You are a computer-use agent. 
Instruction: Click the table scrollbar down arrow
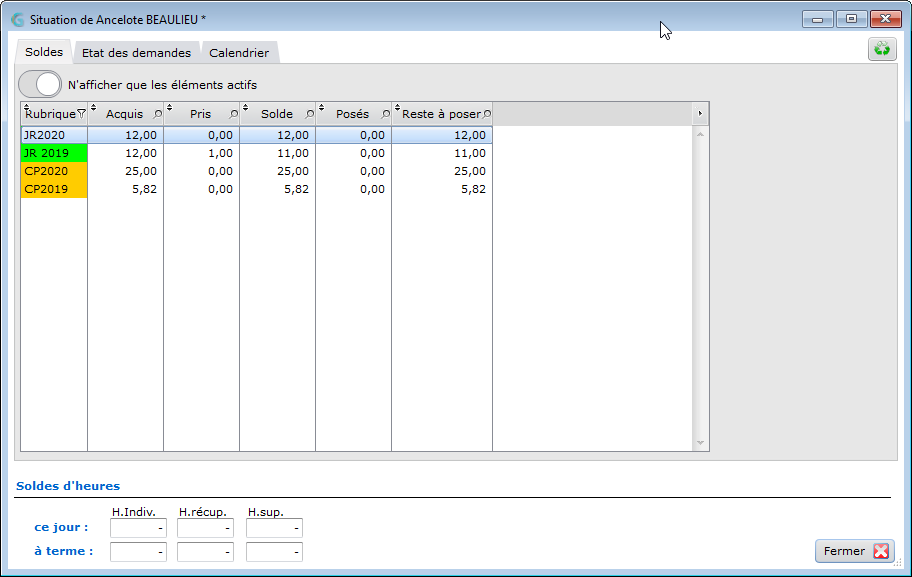pyautogui.click(x=700, y=443)
